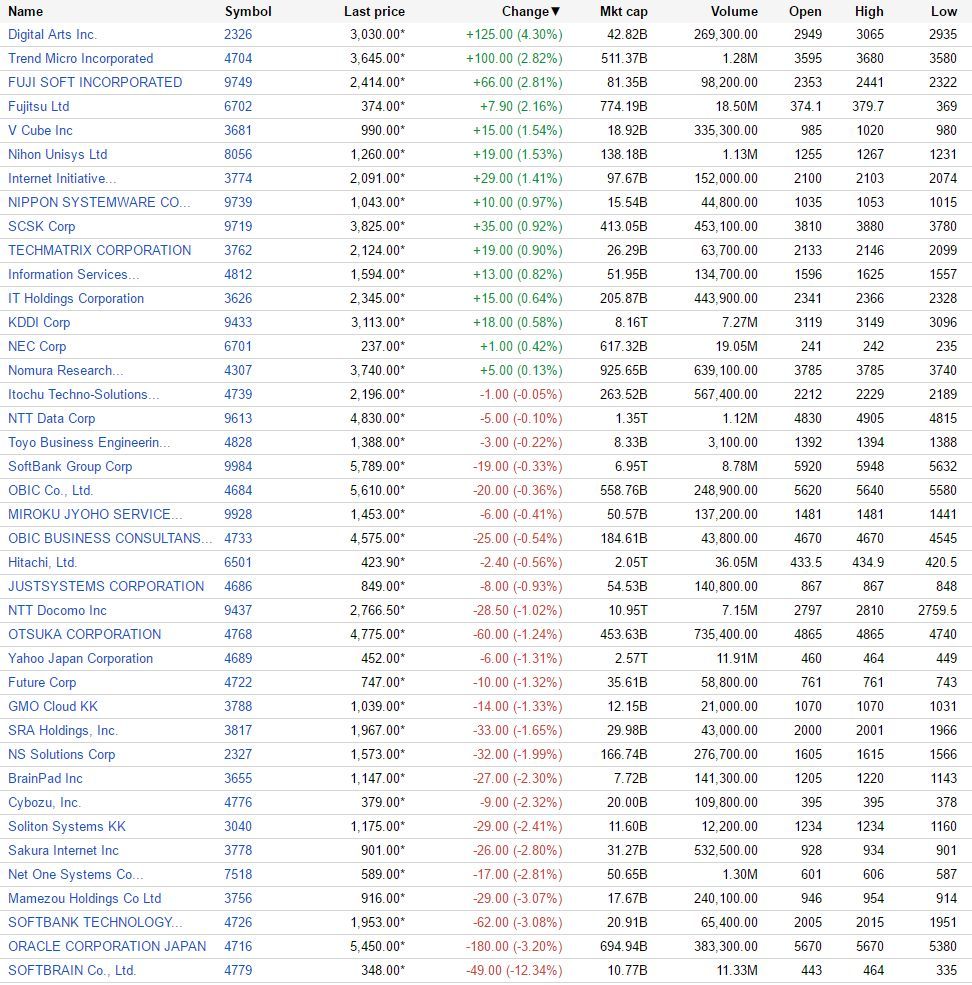Open FUJI SOFT INCORPORATED link
Viewport: 972px width, 985px height.
95,82
